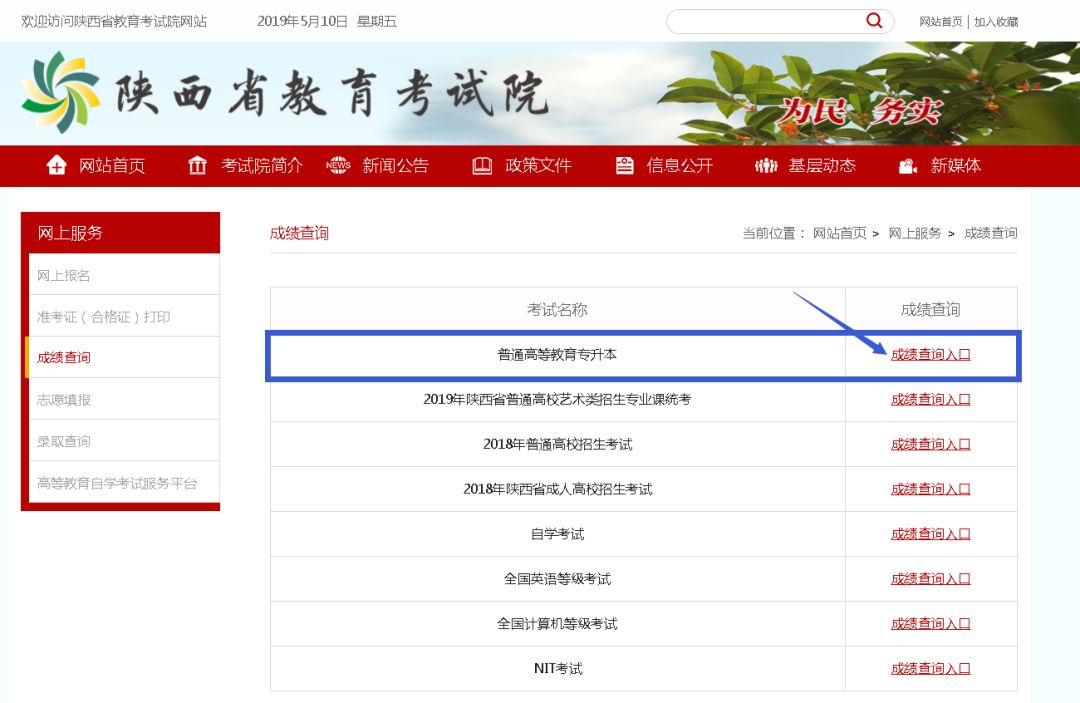Open 录取查询 in the sidebar
The height and width of the screenshot is (703, 1080).
tap(65, 440)
